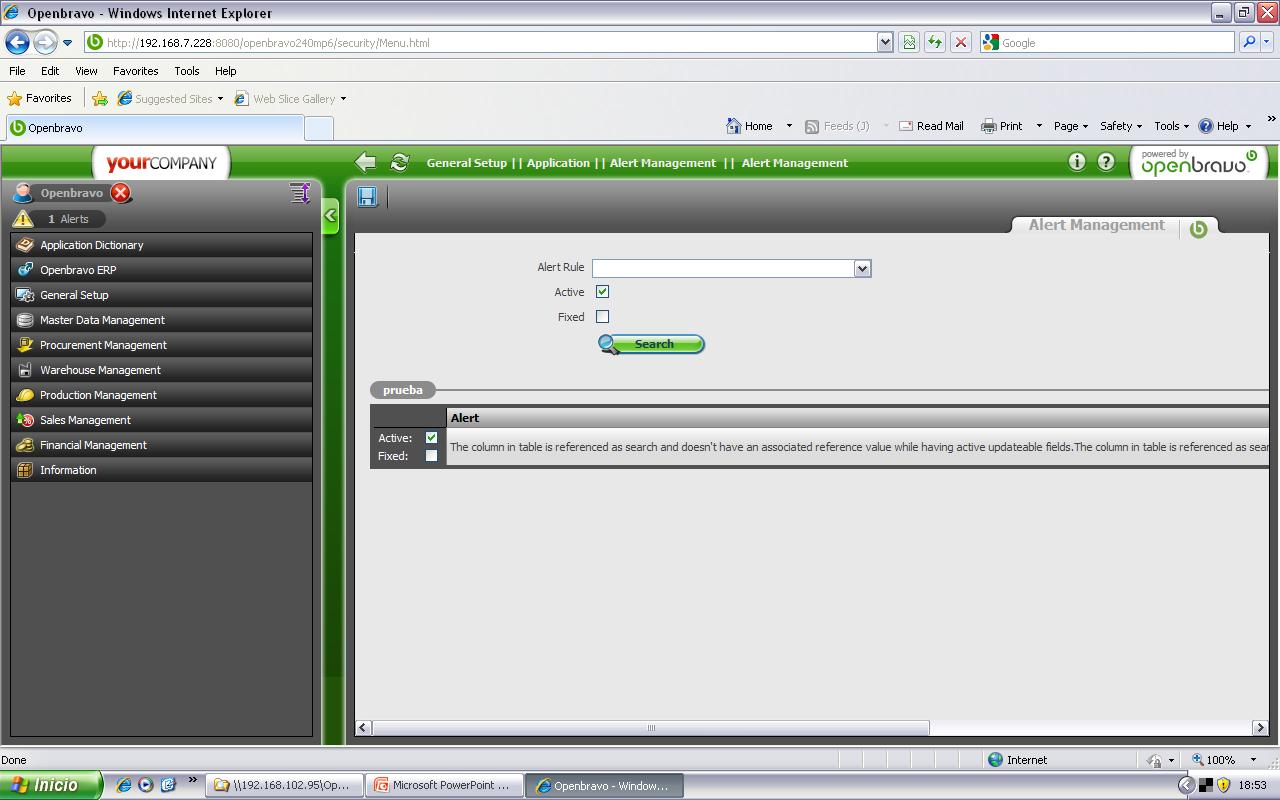The image size is (1280, 800).
Task: Collapse the left menu panel
Action: (x=331, y=216)
